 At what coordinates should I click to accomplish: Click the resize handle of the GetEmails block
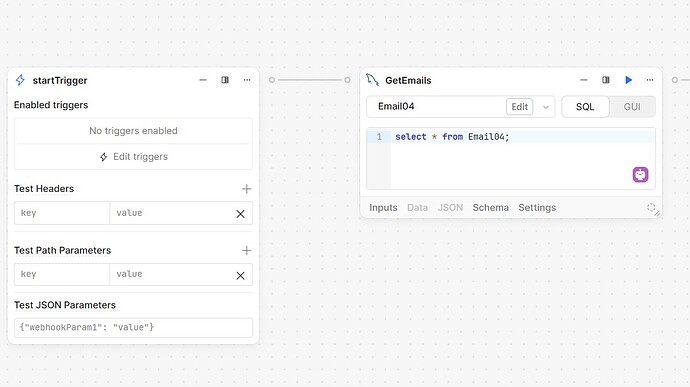(657, 214)
